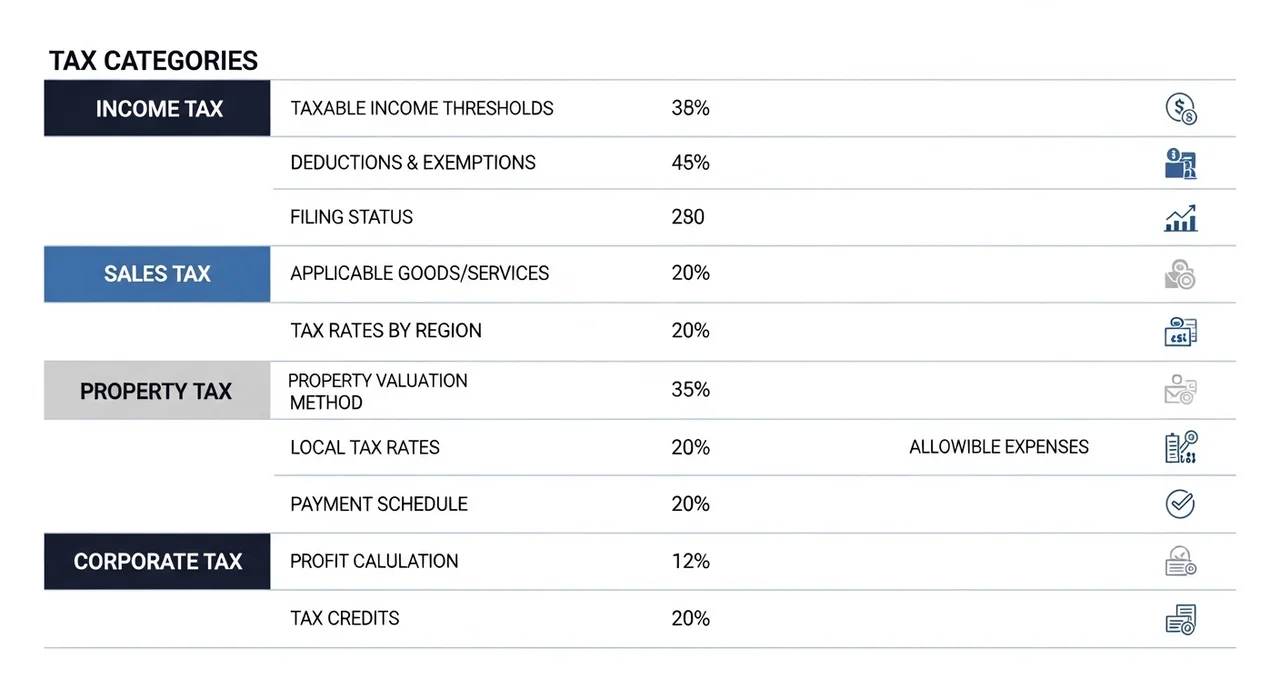Image resolution: width=1280 pixels, height=698 pixels.
Task: Click the checklist icon in Local Tax Rates row
Action: click(x=1181, y=447)
